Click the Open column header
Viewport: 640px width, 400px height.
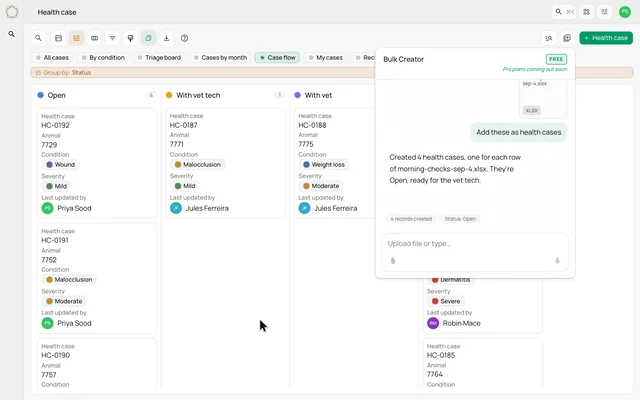point(56,95)
